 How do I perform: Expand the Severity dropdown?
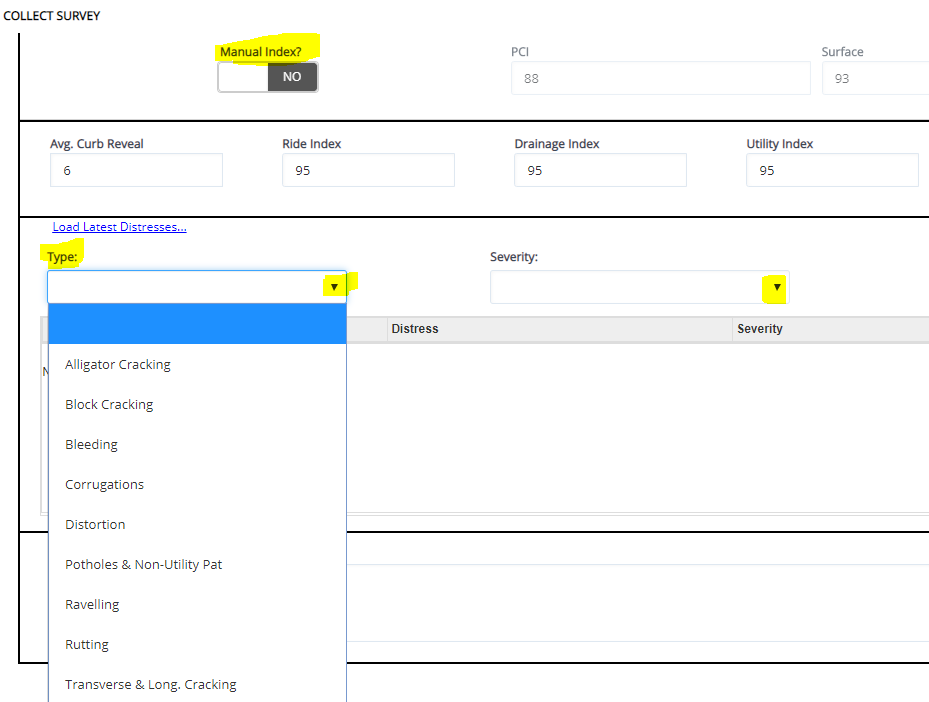click(x=776, y=288)
